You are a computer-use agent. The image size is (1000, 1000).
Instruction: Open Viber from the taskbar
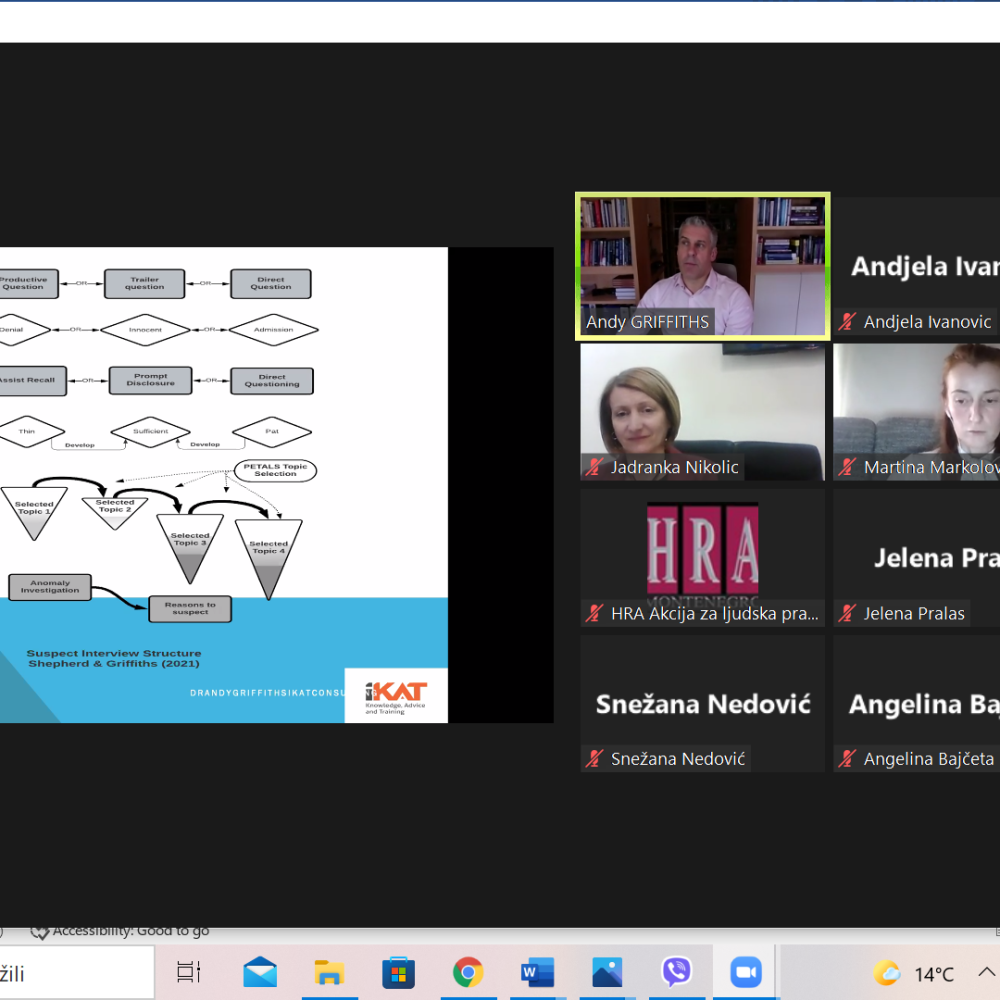click(676, 973)
